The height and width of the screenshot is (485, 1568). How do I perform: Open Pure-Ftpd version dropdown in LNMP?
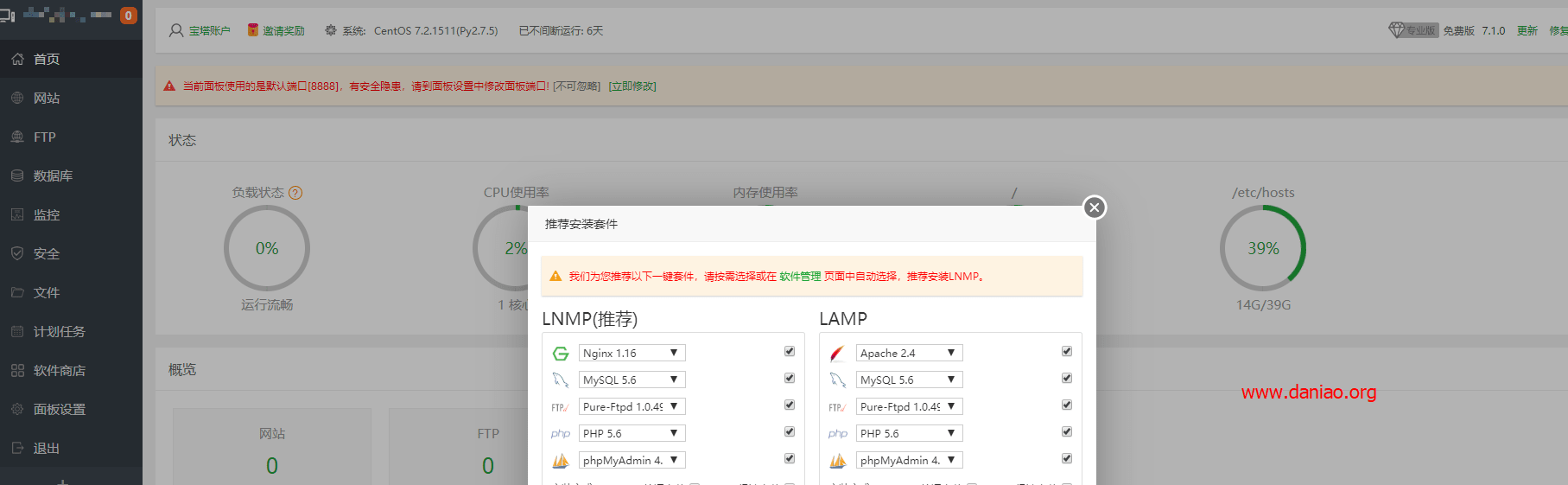[632, 406]
